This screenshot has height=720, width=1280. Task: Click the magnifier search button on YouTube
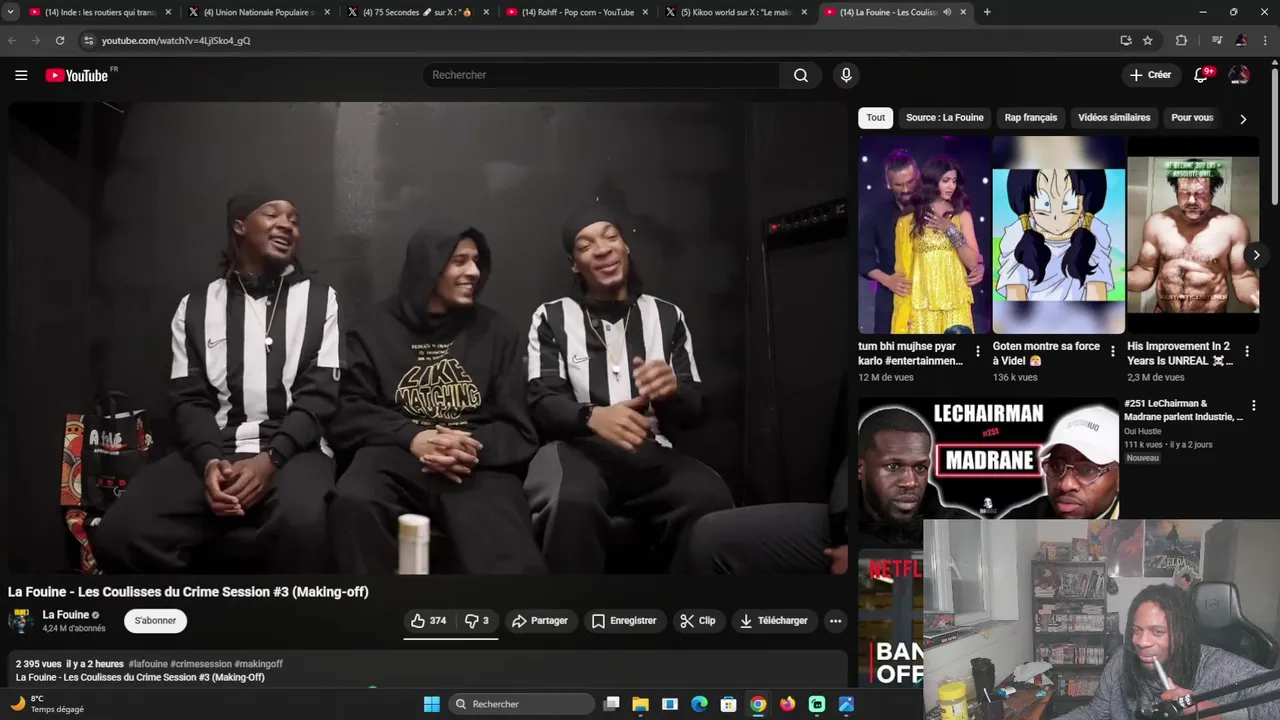pos(801,75)
